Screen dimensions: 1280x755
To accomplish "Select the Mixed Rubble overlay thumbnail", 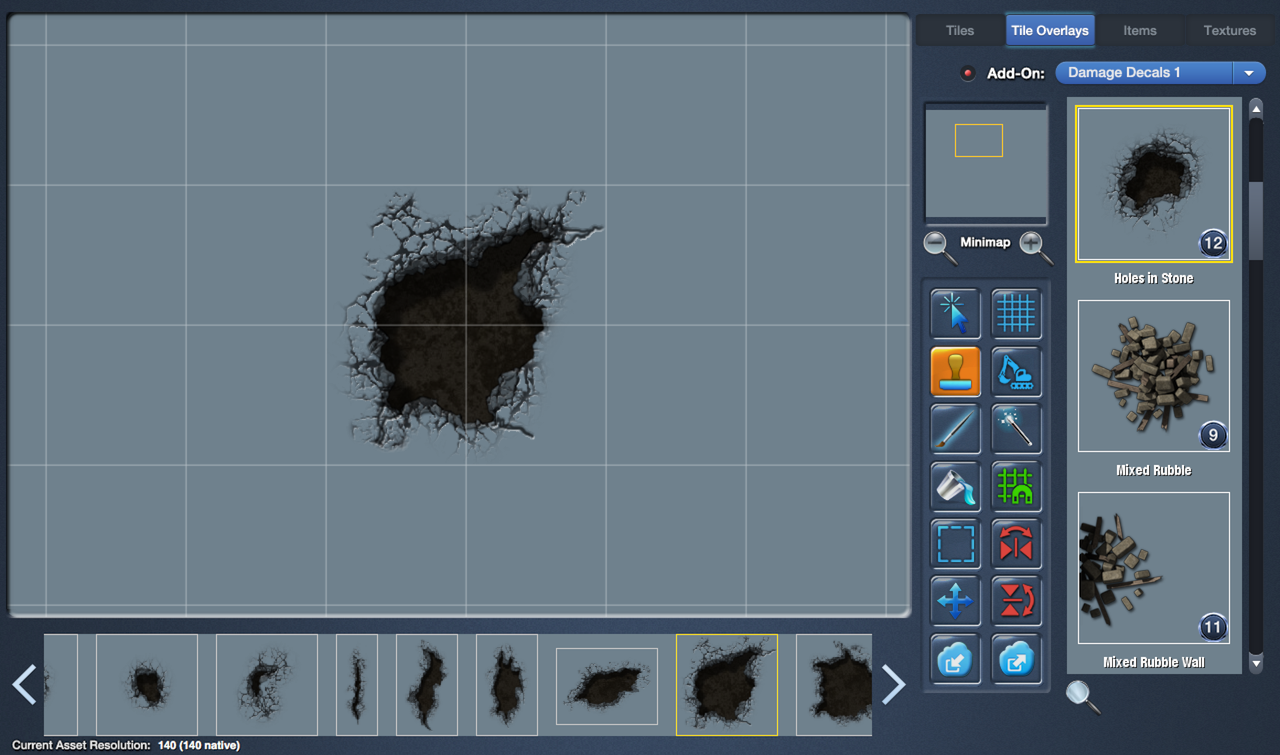I will click(x=1153, y=376).
